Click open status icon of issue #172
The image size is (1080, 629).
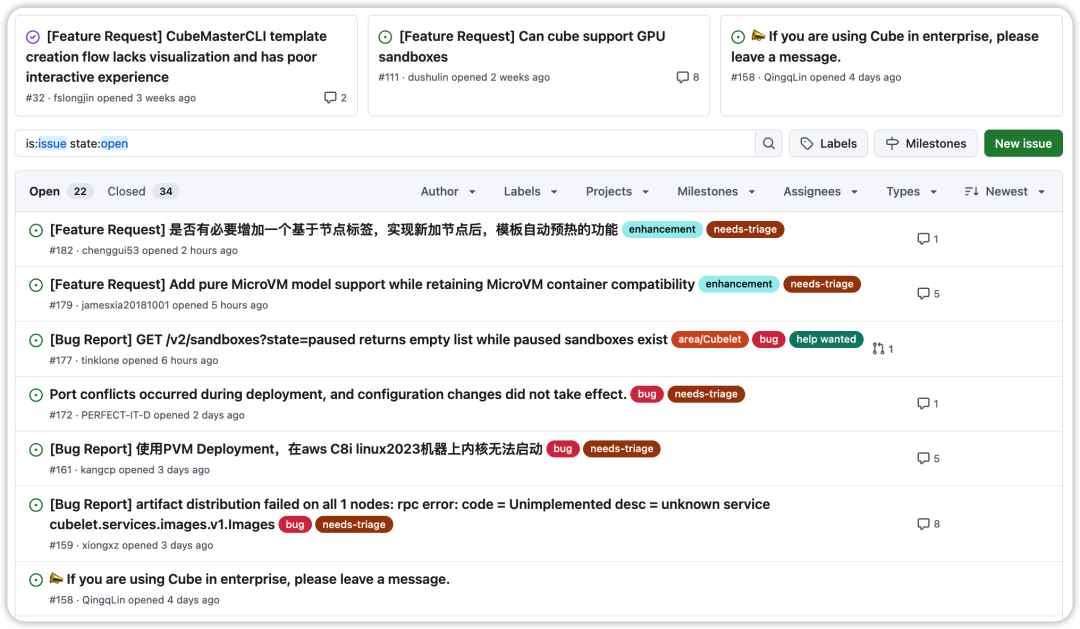point(36,395)
